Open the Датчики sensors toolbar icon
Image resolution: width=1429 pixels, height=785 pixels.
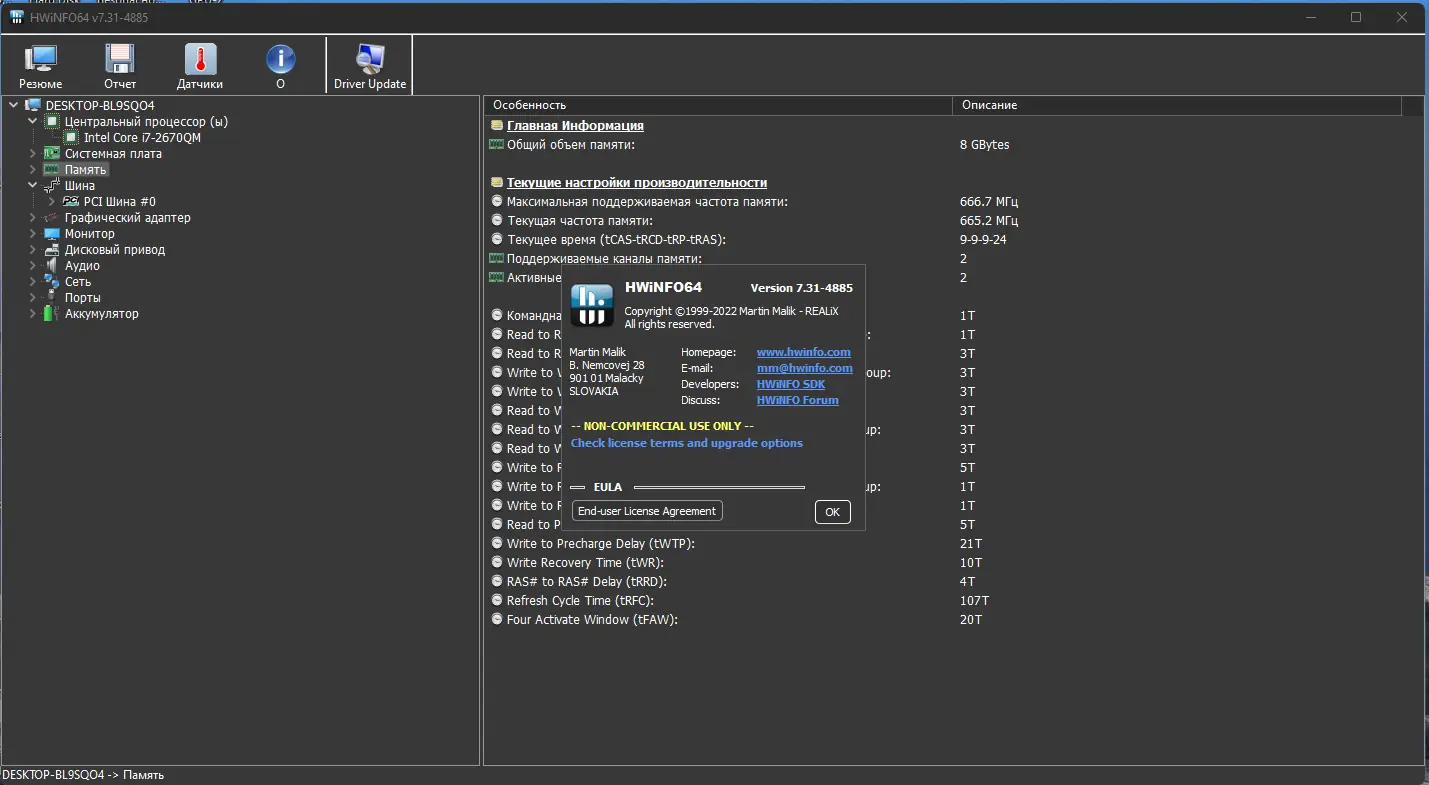point(200,66)
